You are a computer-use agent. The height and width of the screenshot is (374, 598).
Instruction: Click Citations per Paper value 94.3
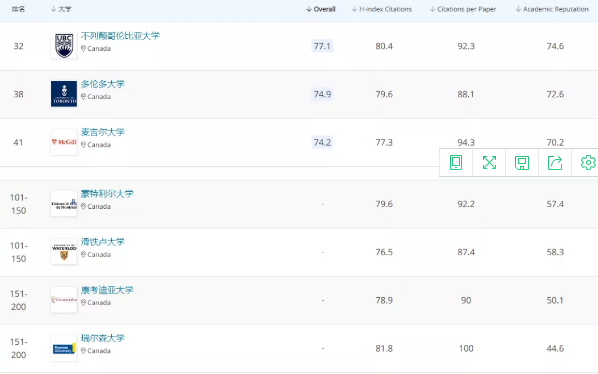click(466, 142)
